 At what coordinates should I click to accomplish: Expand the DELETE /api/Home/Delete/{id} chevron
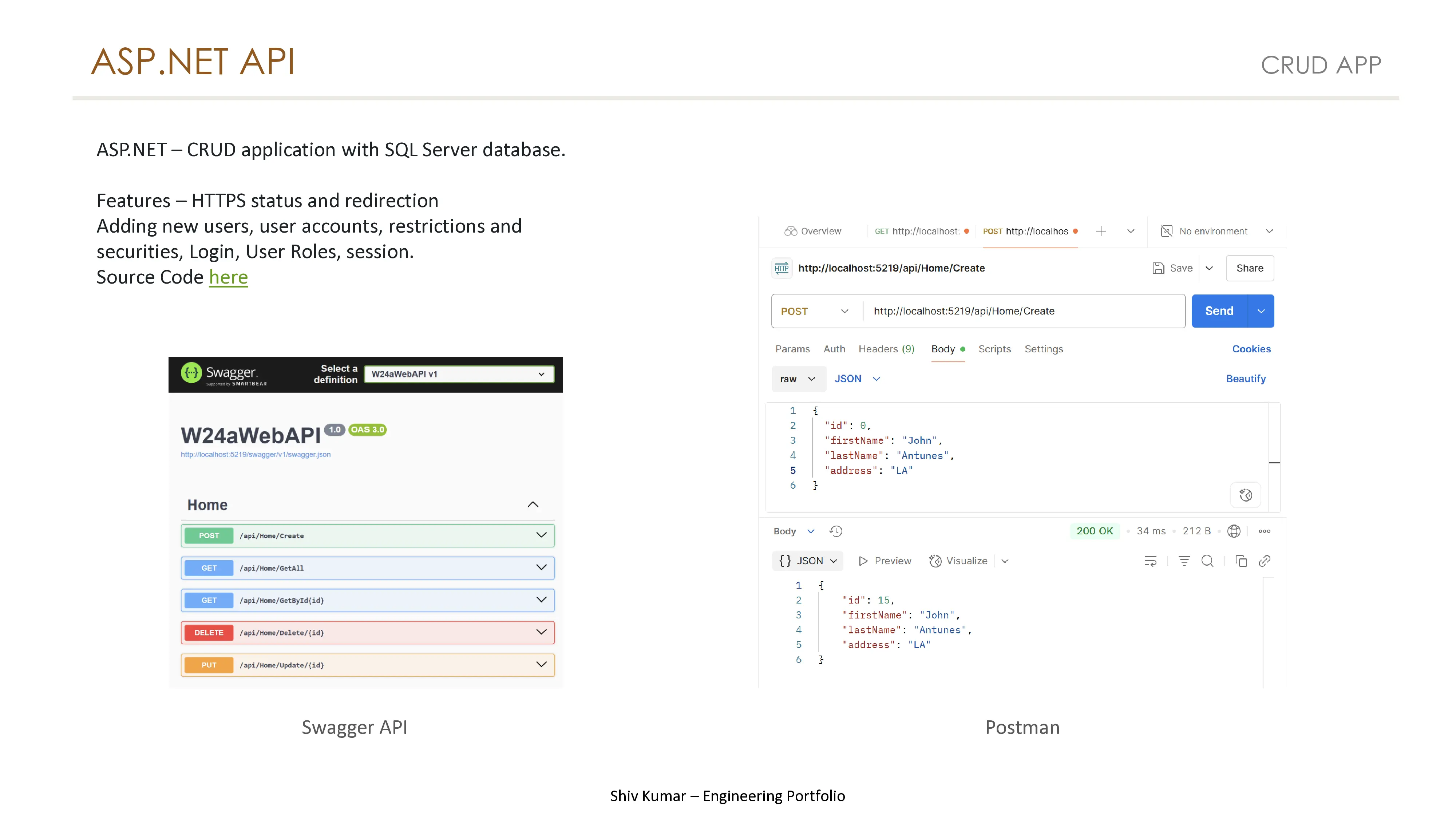tap(542, 633)
